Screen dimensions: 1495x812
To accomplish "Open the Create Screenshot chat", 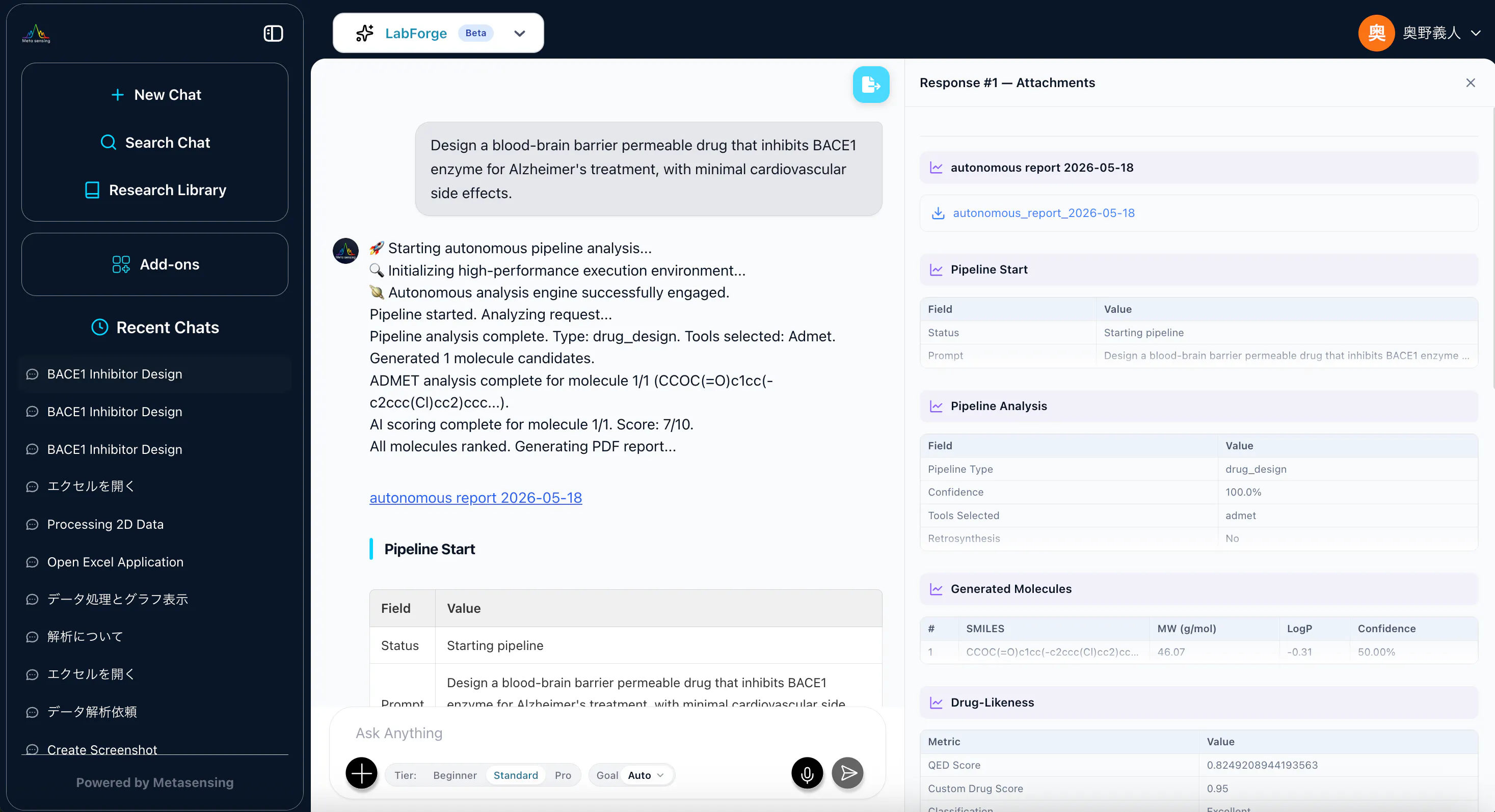I will (x=154, y=749).
